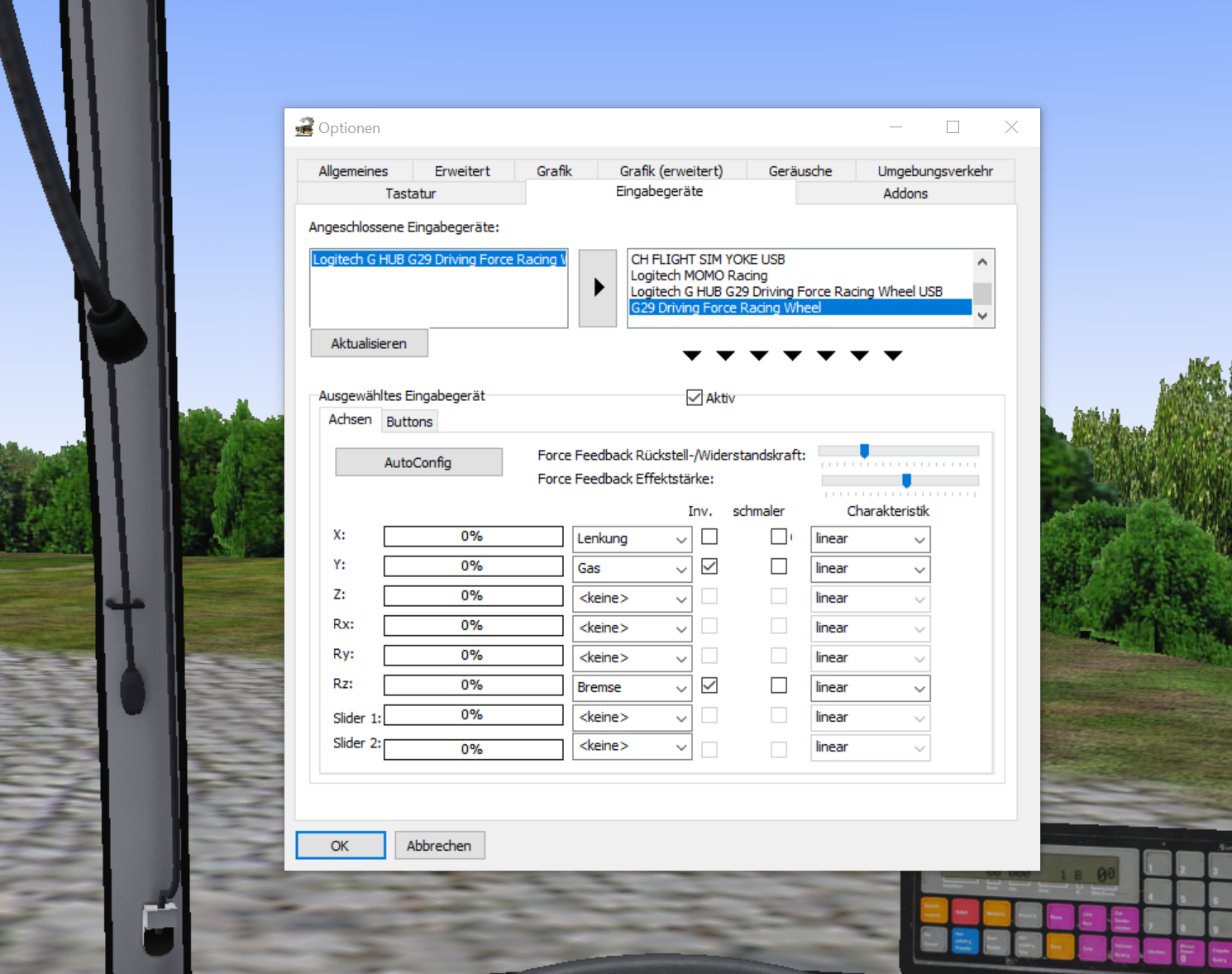Viewport: 1232px width, 974px height.
Task: Expand Charakteristik dropdown for Y axis
Action: 870,569
